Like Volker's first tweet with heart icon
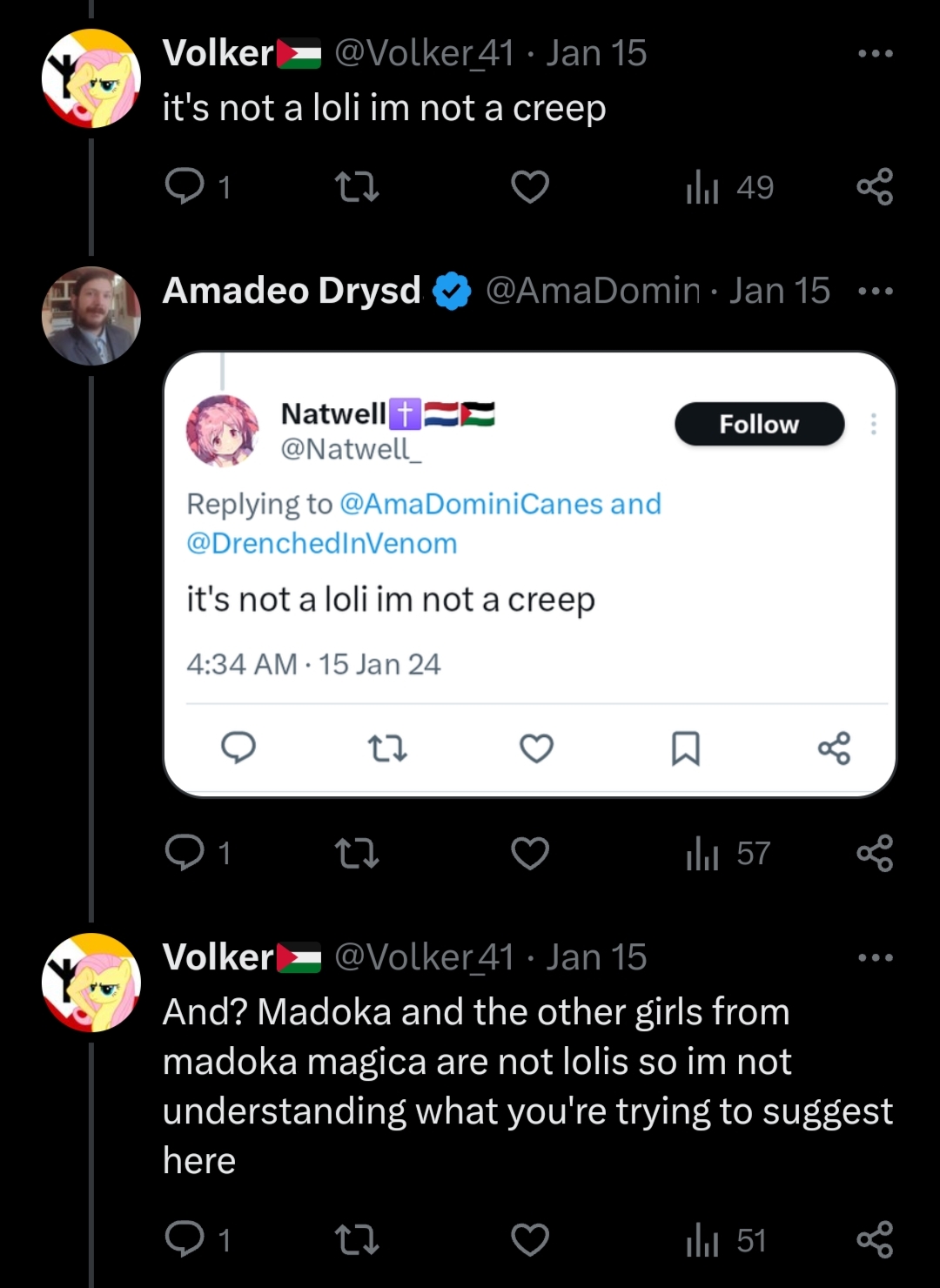This screenshot has height=1288, width=940. click(530, 187)
